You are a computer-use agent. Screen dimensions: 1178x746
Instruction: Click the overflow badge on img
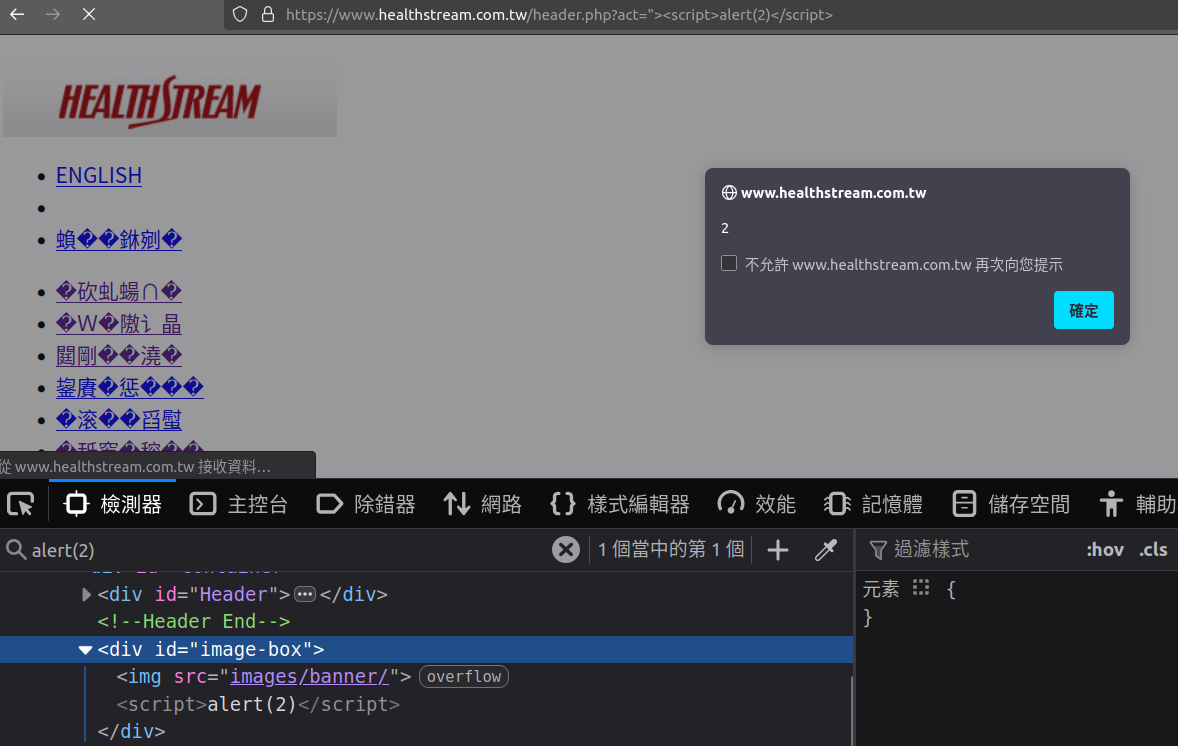pos(464,676)
